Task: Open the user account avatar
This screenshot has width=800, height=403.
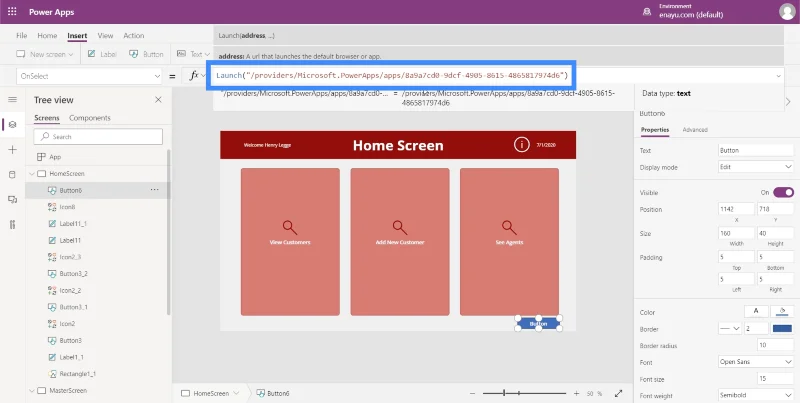Action: tap(787, 12)
